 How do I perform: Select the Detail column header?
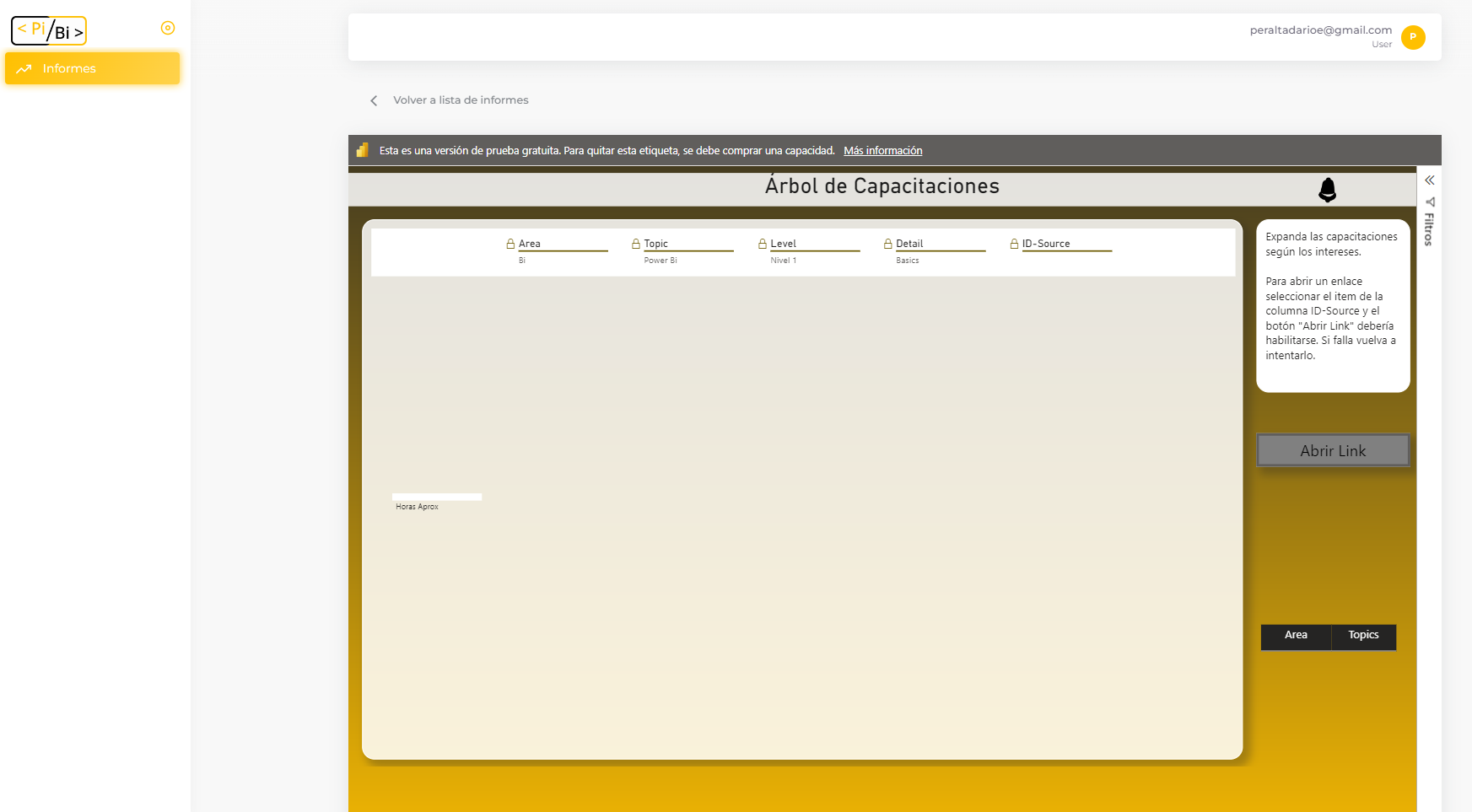(x=909, y=244)
